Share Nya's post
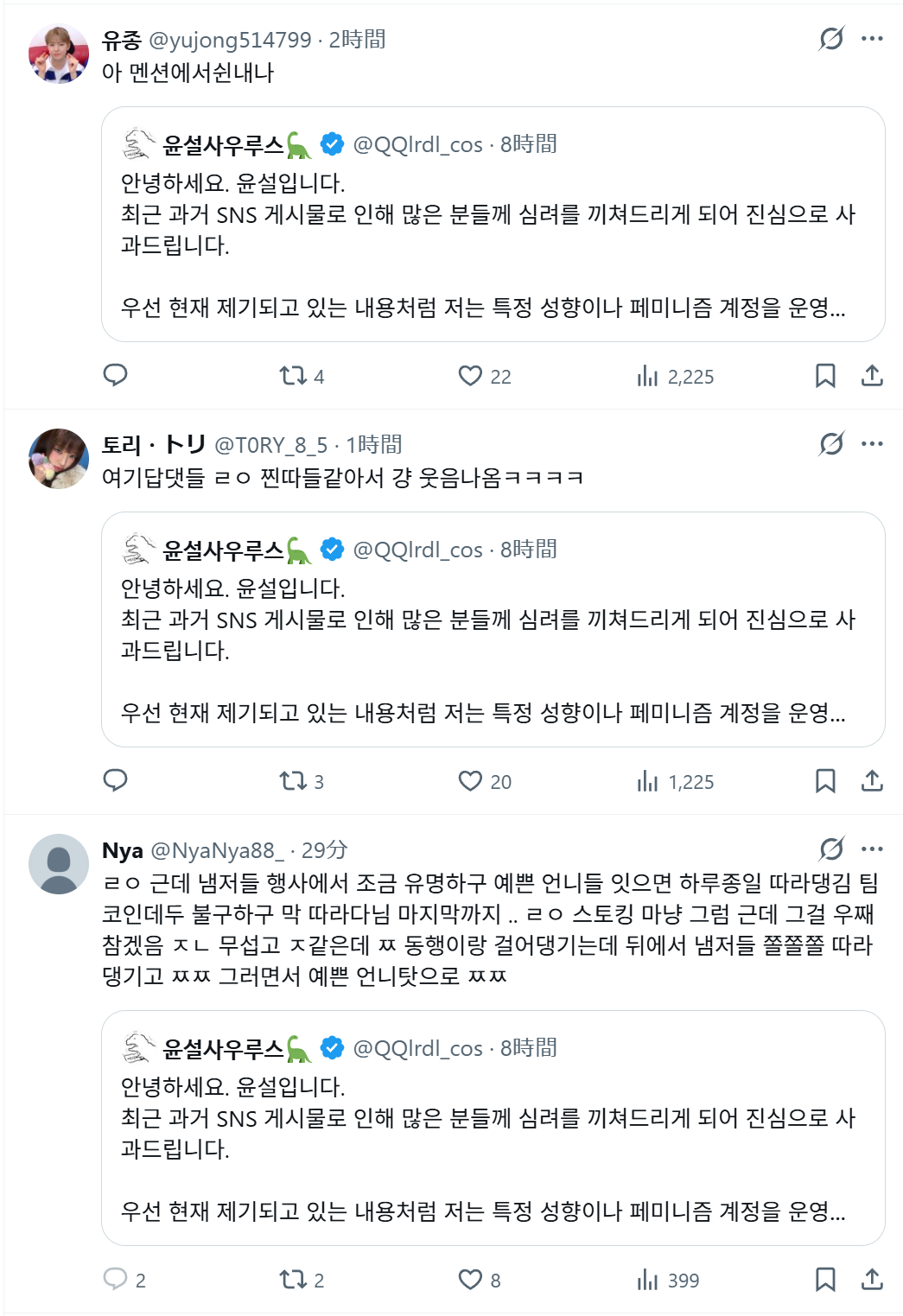Viewport: 903px width, 1316px height. (872, 1279)
